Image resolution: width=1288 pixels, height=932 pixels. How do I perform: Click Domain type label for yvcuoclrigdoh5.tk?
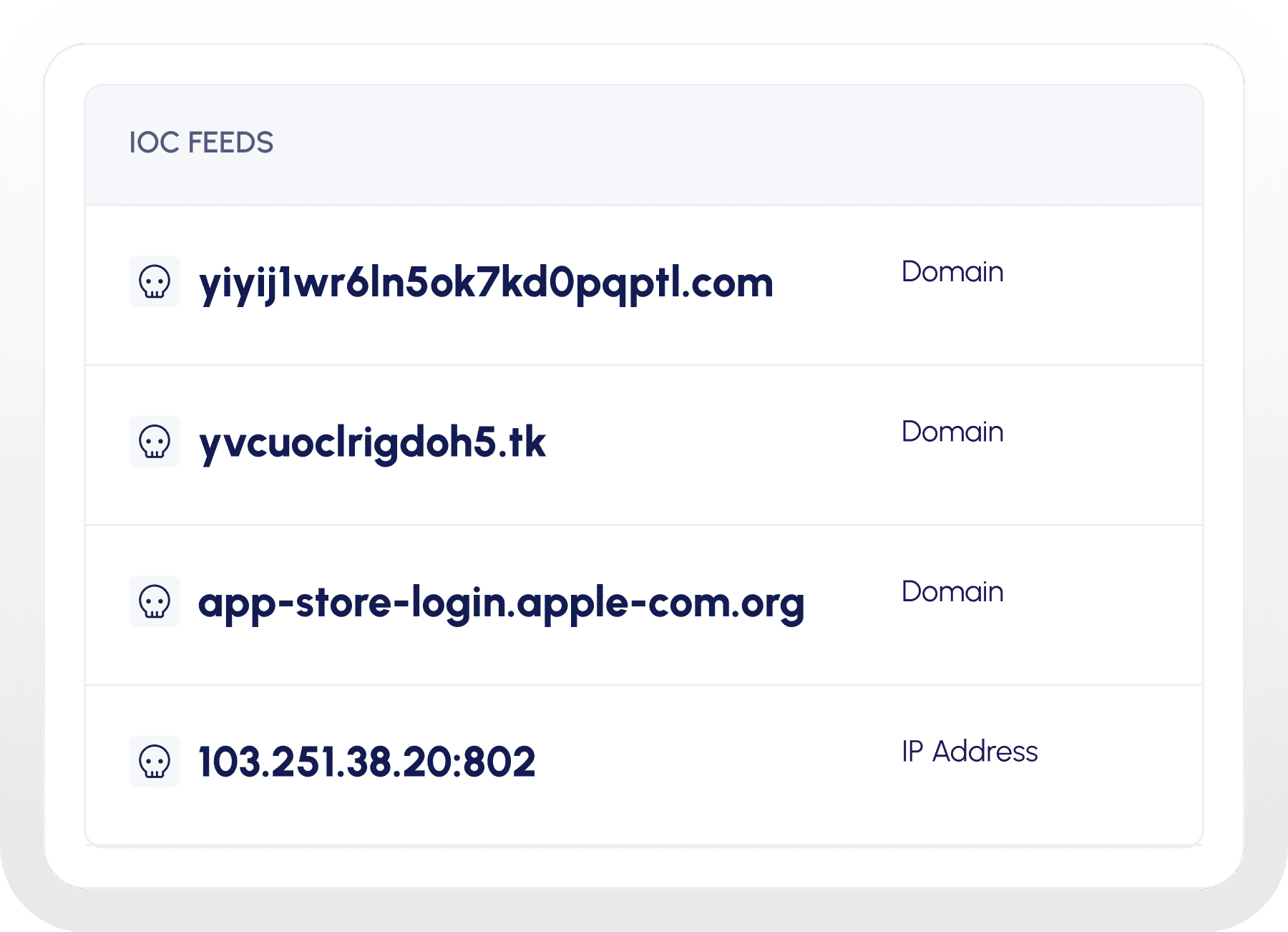coord(952,432)
